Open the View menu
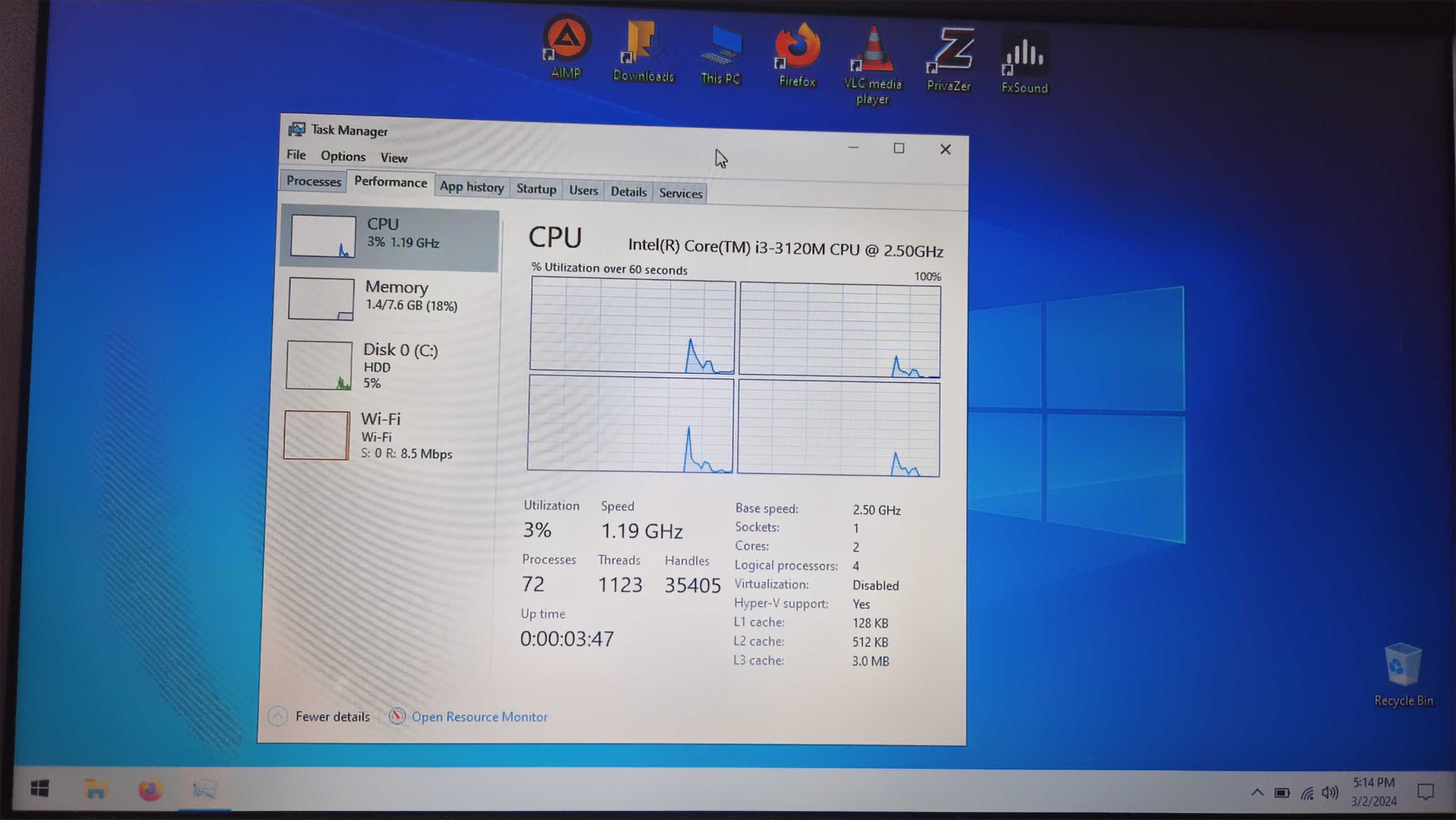The image size is (1456, 820). pyautogui.click(x=394, y=157)
